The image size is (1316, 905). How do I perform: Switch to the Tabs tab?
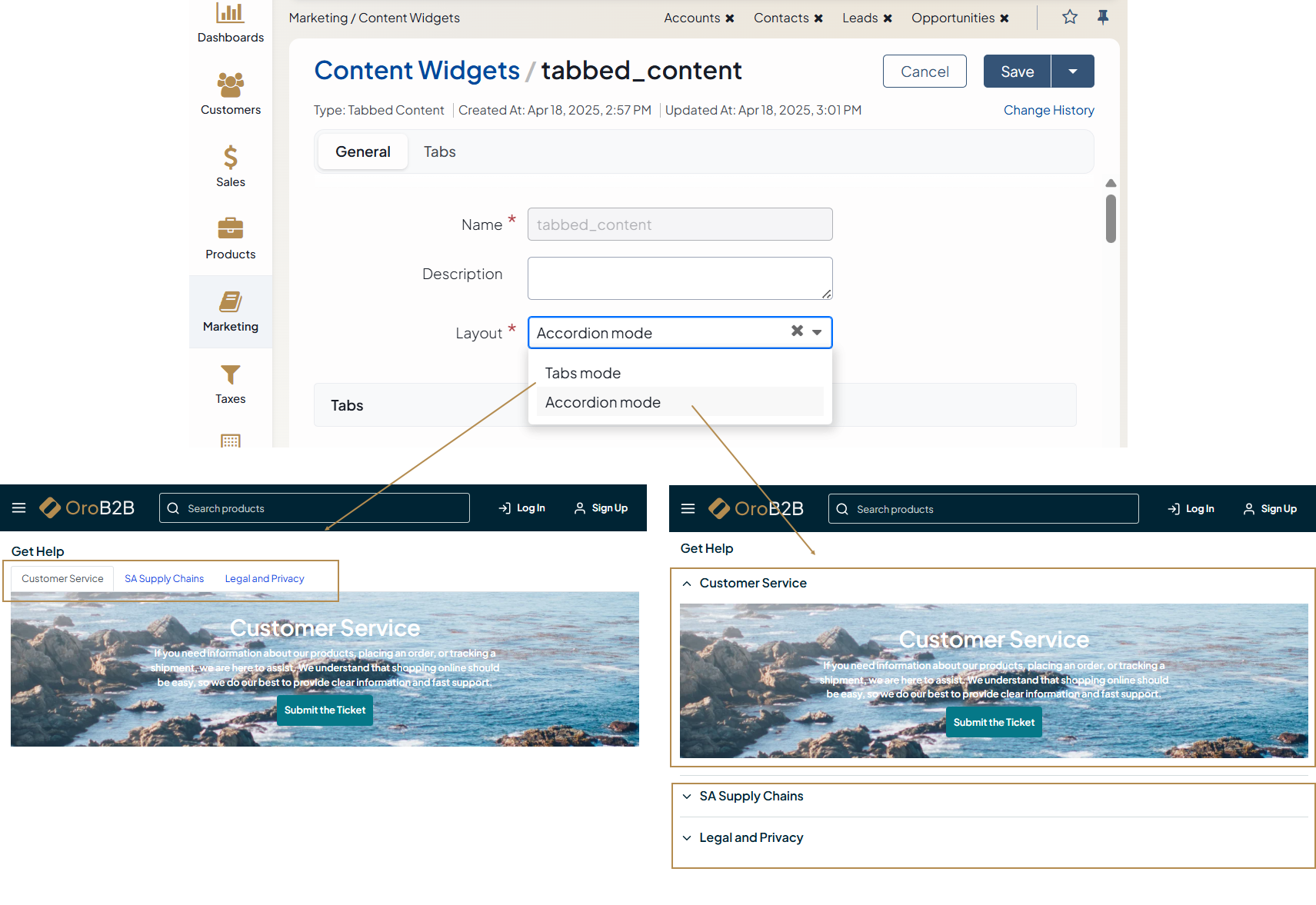[x=440, y=151]
